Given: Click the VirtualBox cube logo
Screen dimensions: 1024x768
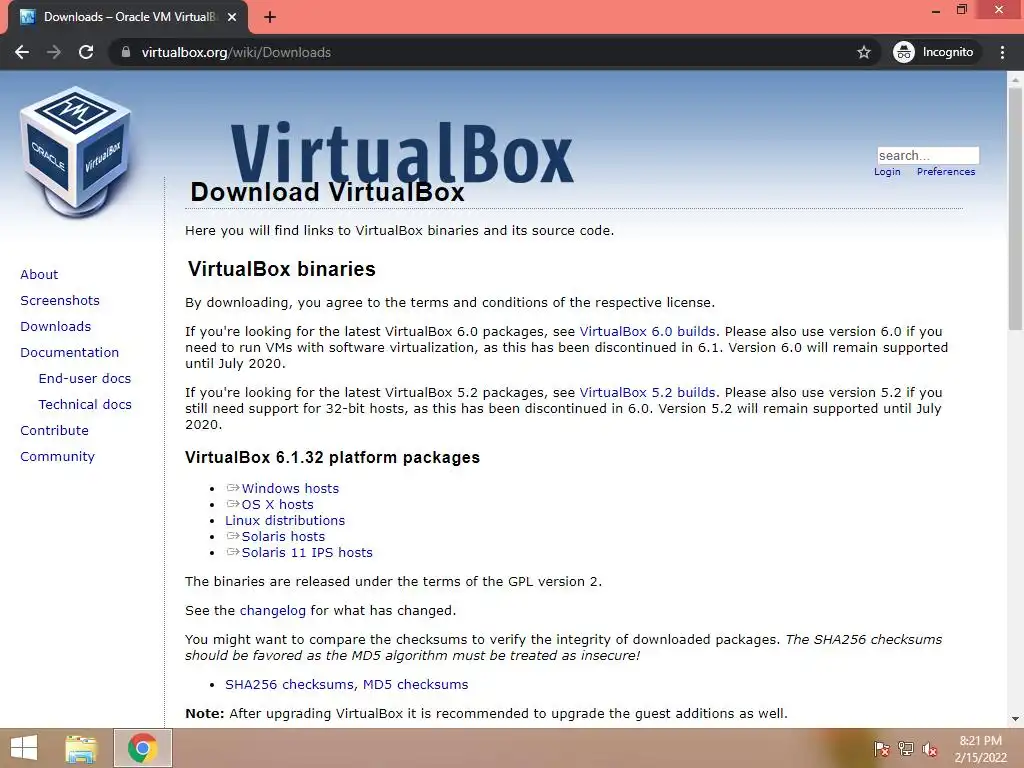Looking at the screenshot, I should (76, 152).
